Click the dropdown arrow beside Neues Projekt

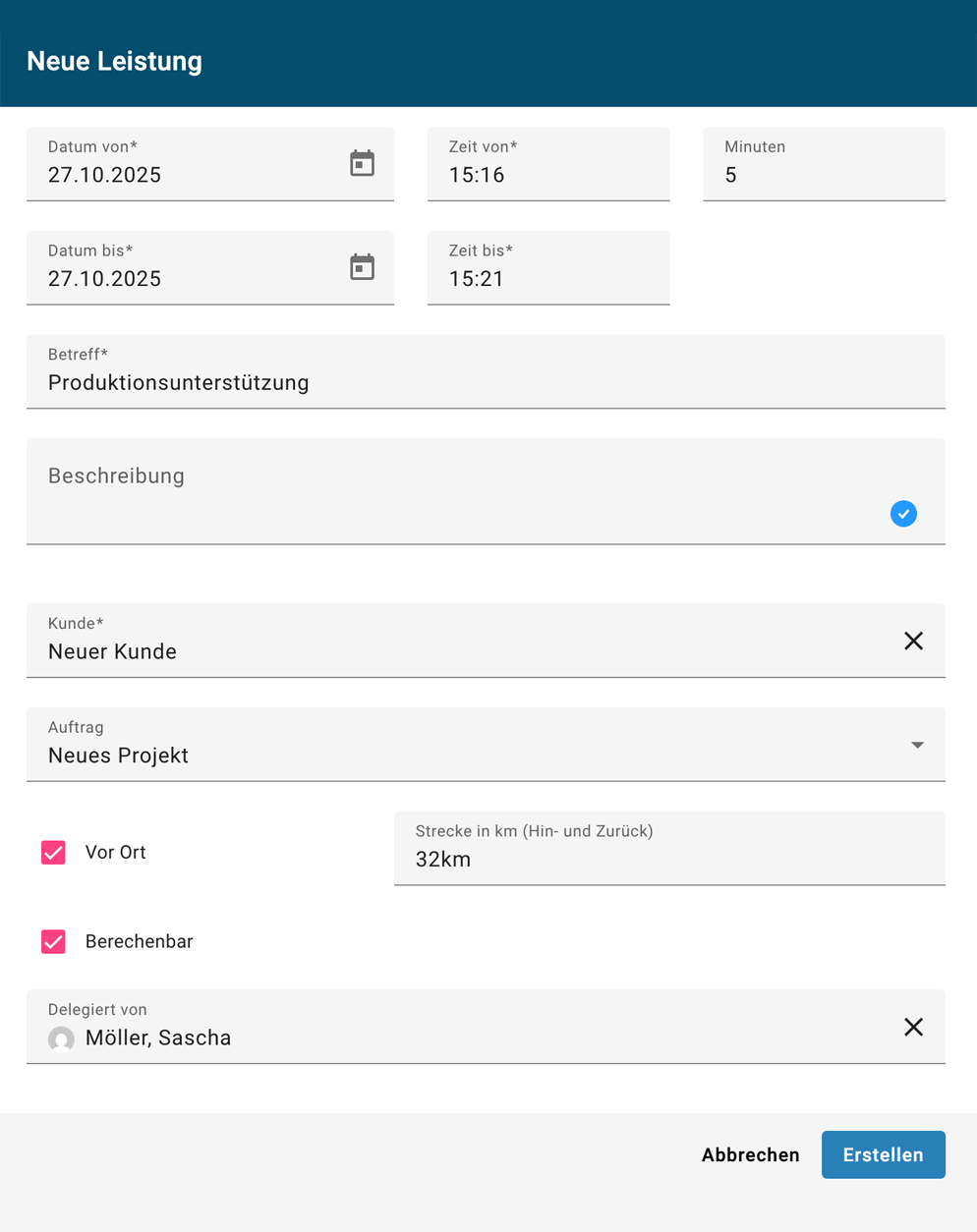917,745
